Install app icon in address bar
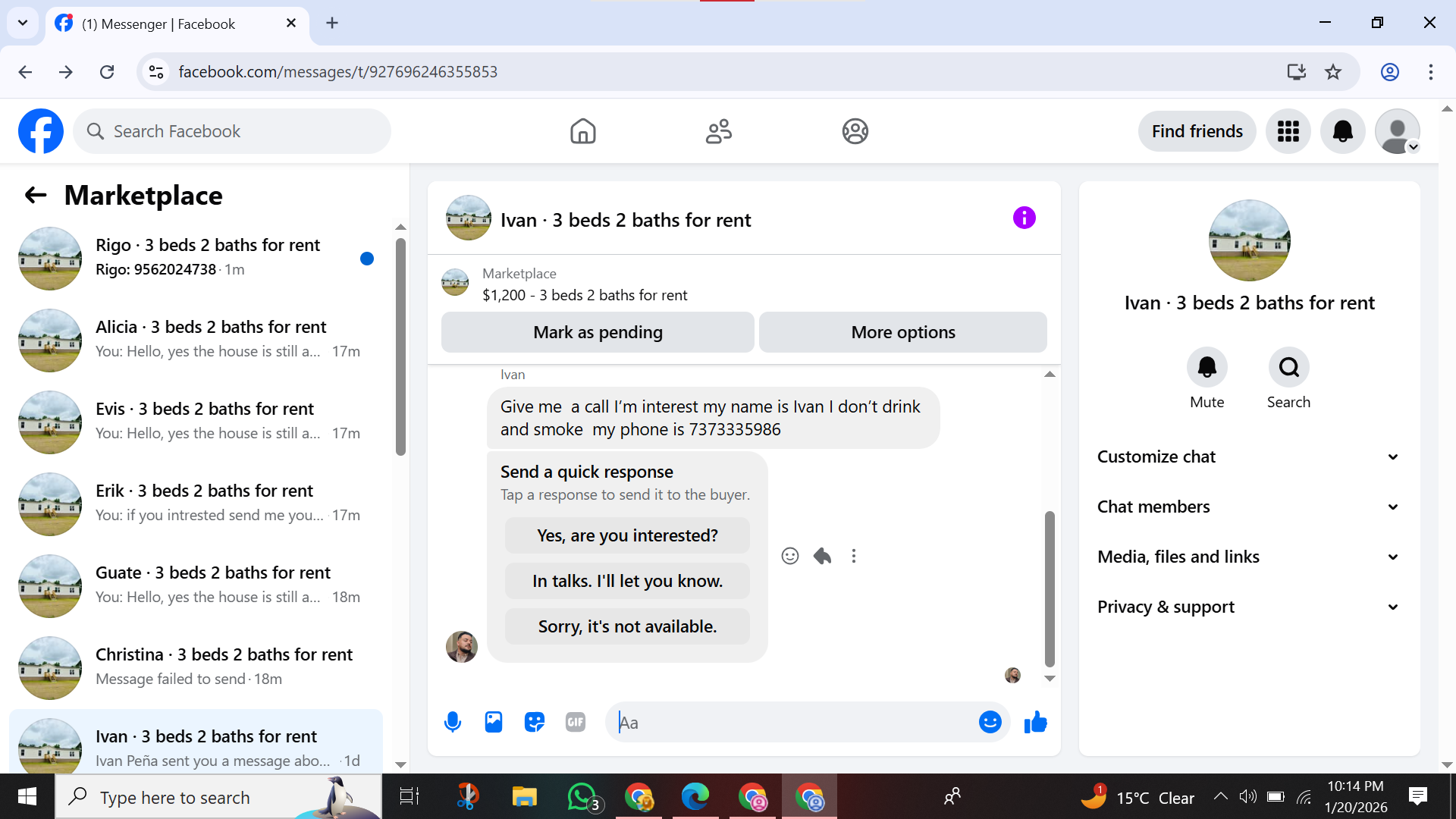Screen dimensions: 1456x819 click(1296, 72)
